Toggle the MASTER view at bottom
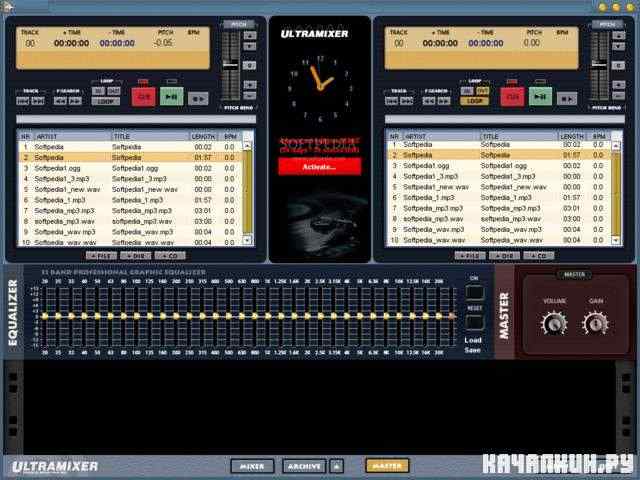640x480 pixels. [x=387, y=466]
